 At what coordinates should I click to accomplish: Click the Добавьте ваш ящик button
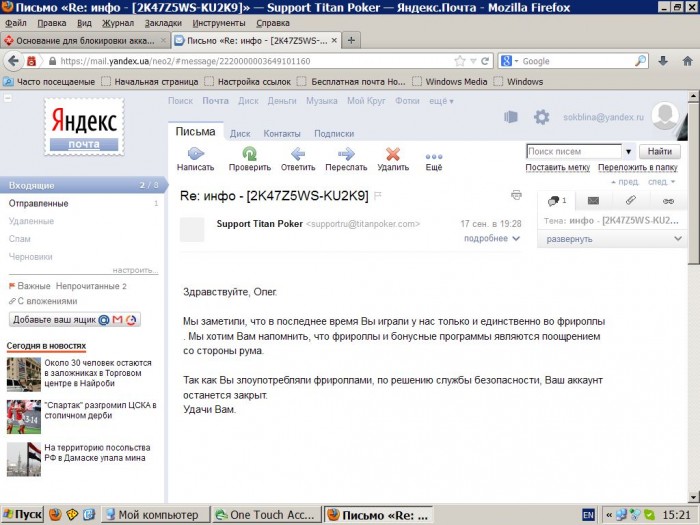75,320
